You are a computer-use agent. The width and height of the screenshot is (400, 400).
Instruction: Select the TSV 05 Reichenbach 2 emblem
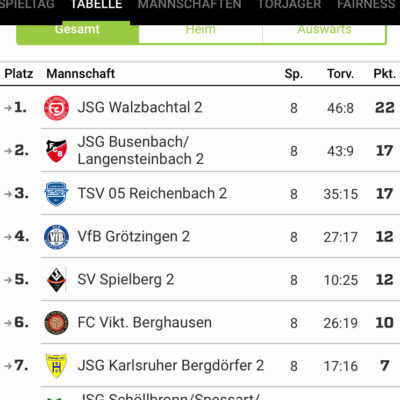(x=56, y=194)
